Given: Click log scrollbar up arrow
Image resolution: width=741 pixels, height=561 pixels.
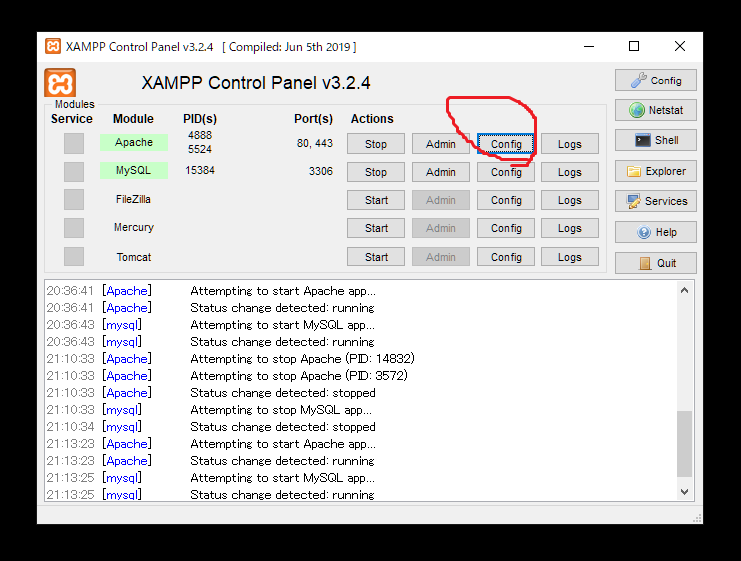Looking at the screenshot, I should [684, 290].
